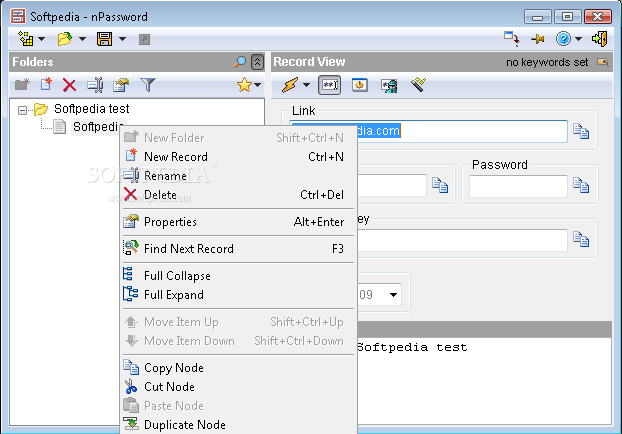The width and height of the screenshot is (622, 434).
Task: Click the 'no keywords set' text
Action: click(547, 62)
